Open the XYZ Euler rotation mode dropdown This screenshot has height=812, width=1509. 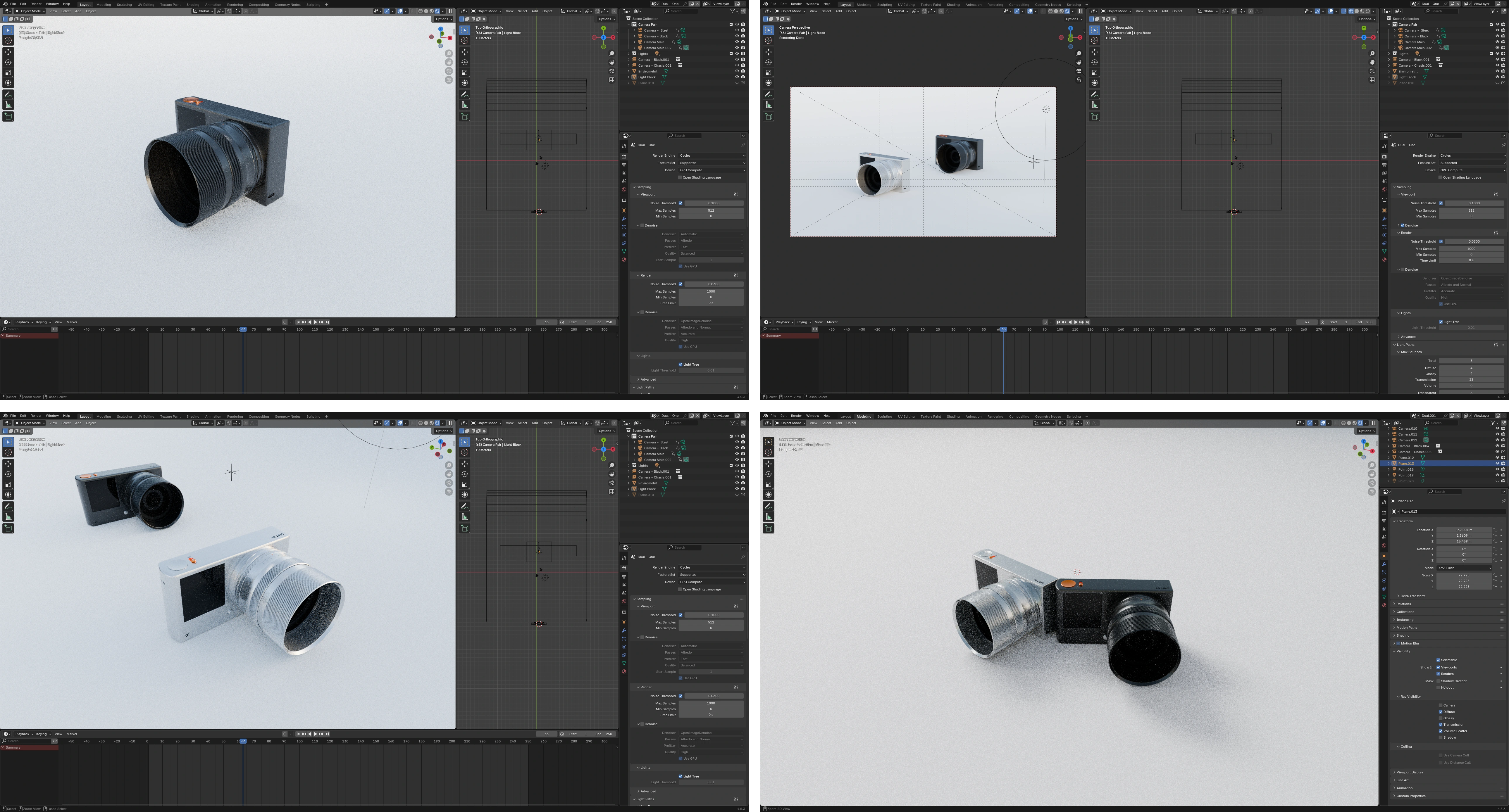(x=1464, y=568)
